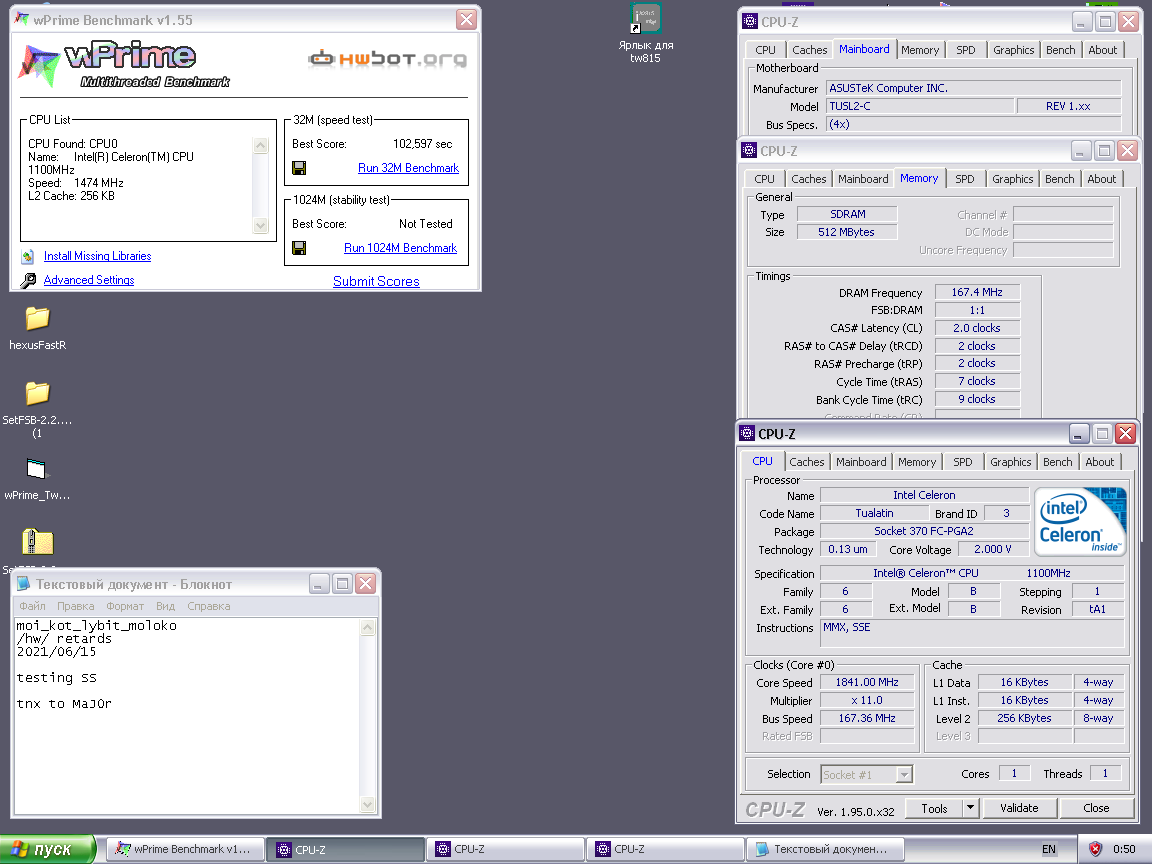Screen dimensions: 1152x864
Task: Switch to wPrime Benchmark taskbar item
Action: pyautogui.click(x=184, y=849)
